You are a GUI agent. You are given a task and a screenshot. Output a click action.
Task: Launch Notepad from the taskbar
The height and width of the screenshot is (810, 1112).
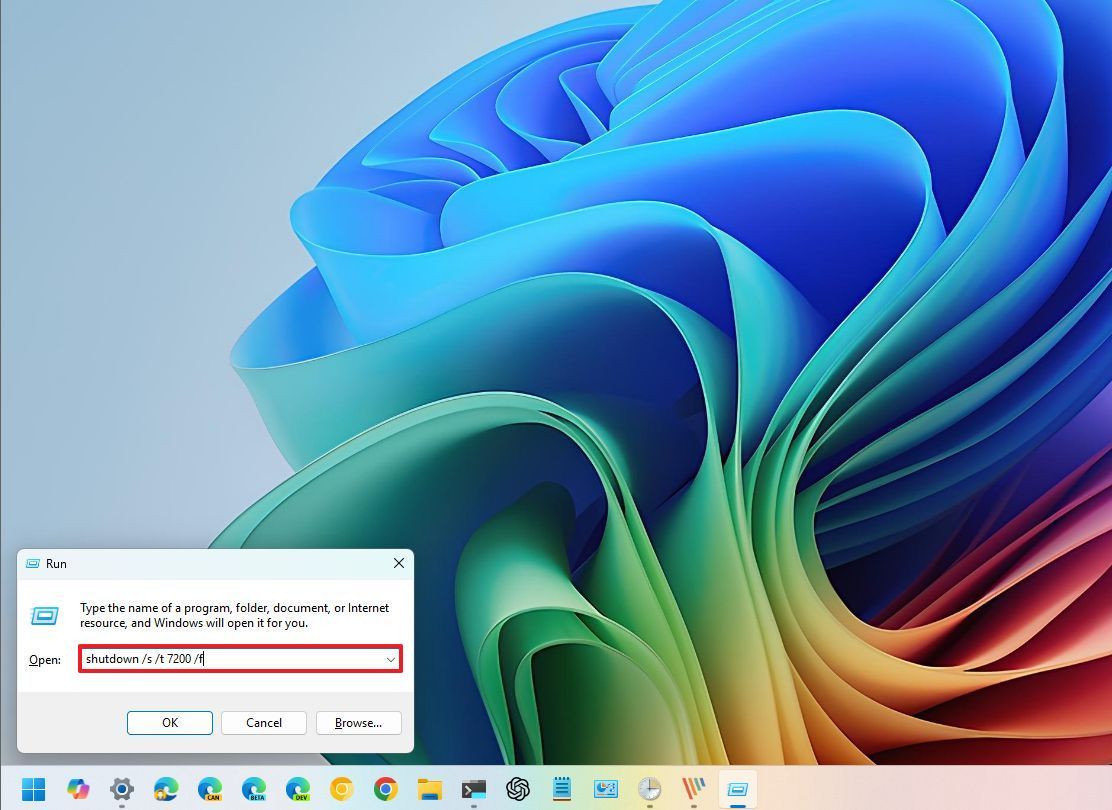pos(561,789)
